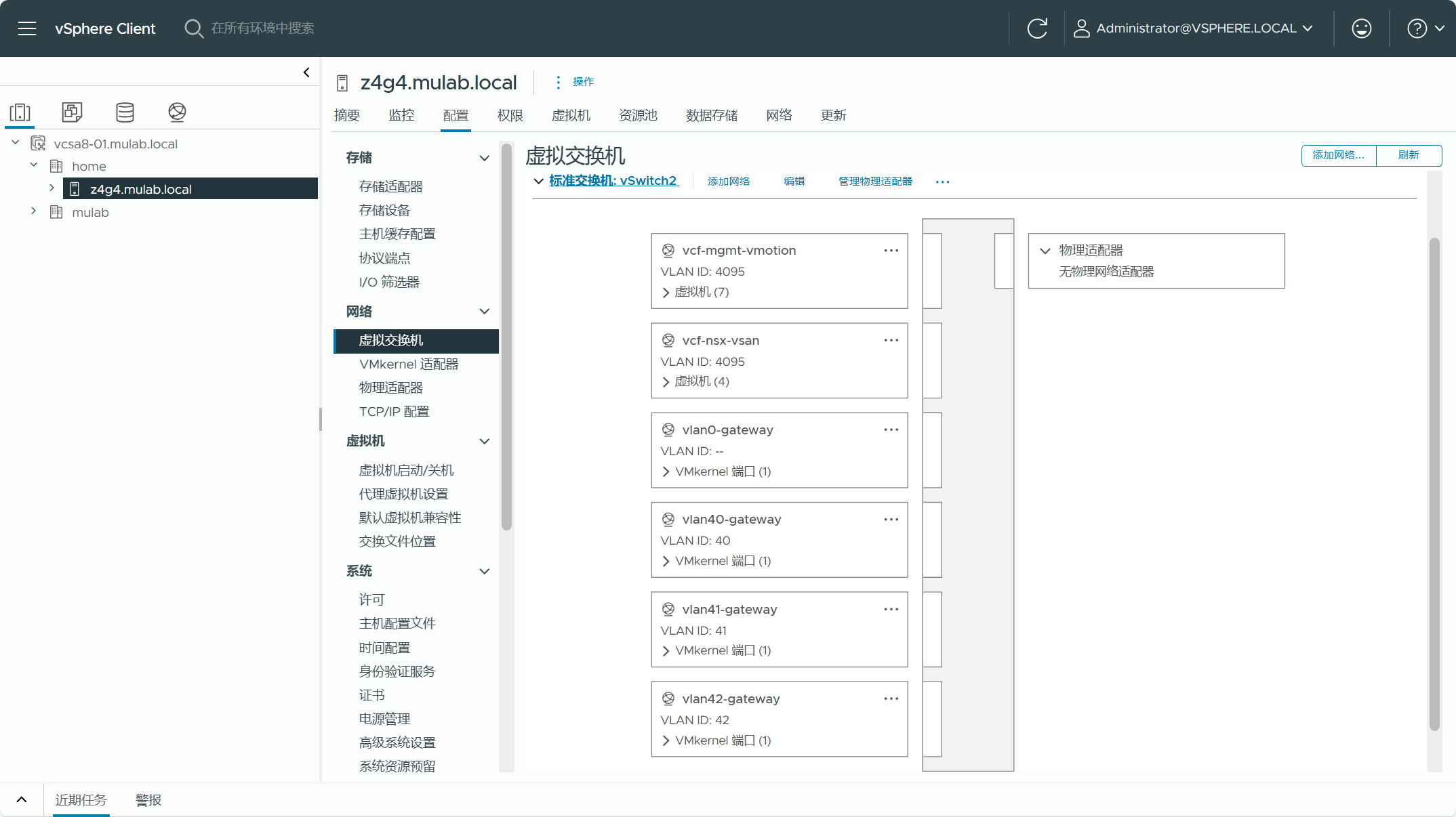Switch to Networking inventory view

tap(177, 112)
